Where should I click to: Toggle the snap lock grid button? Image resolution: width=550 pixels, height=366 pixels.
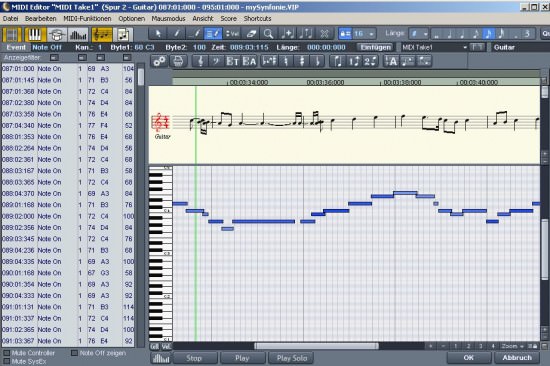345,34
